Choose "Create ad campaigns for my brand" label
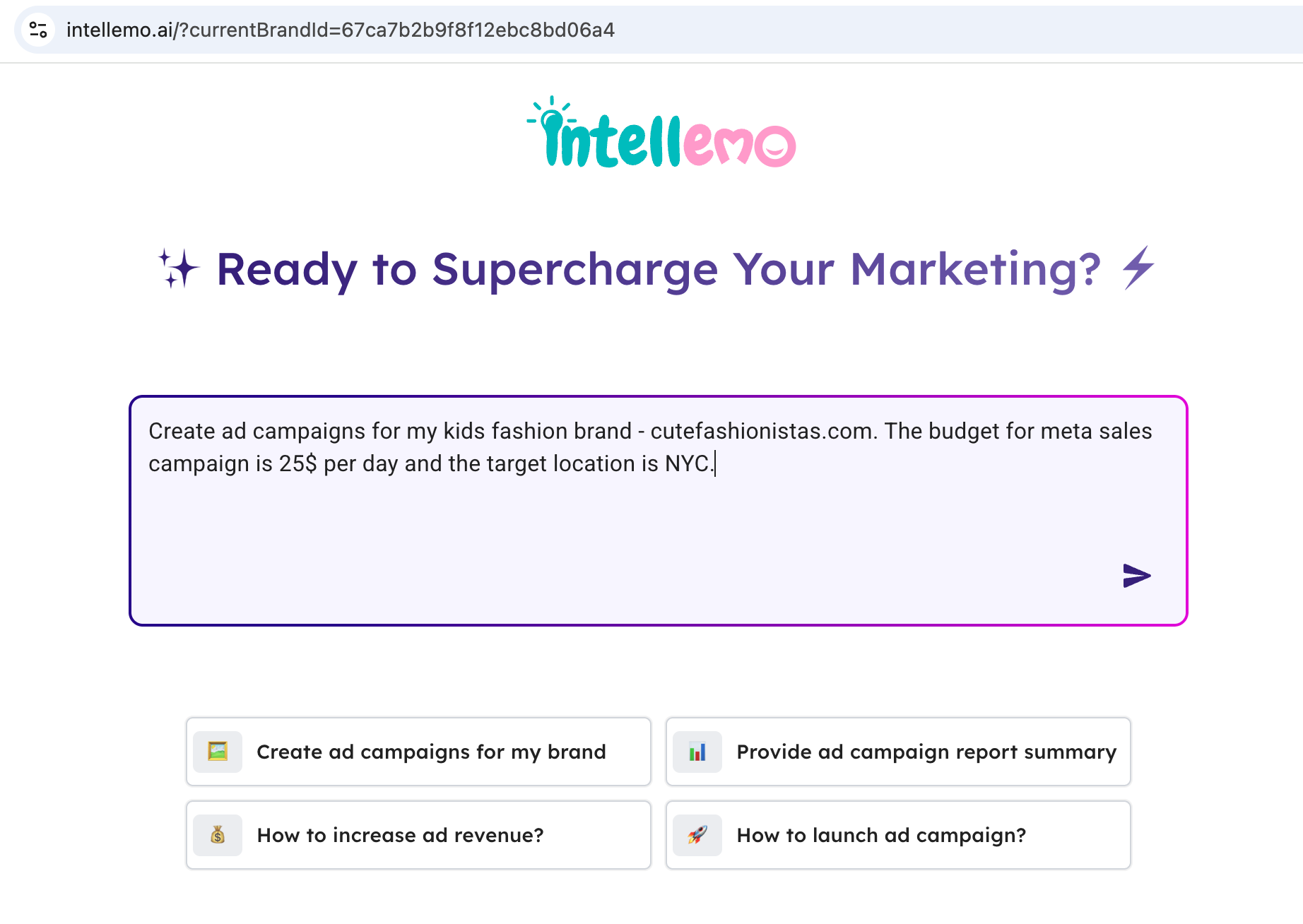The height and width of the screenshot is (924, 1303). point(431,752)
